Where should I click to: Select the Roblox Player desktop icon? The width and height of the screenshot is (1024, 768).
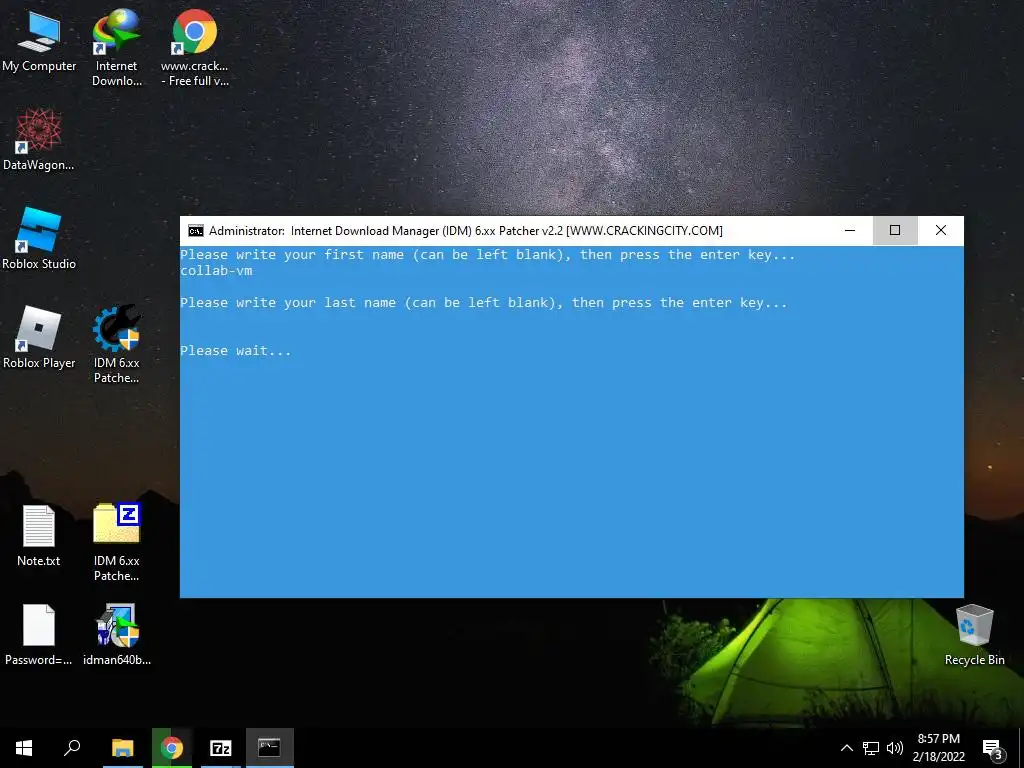click(x=39, y=338)
